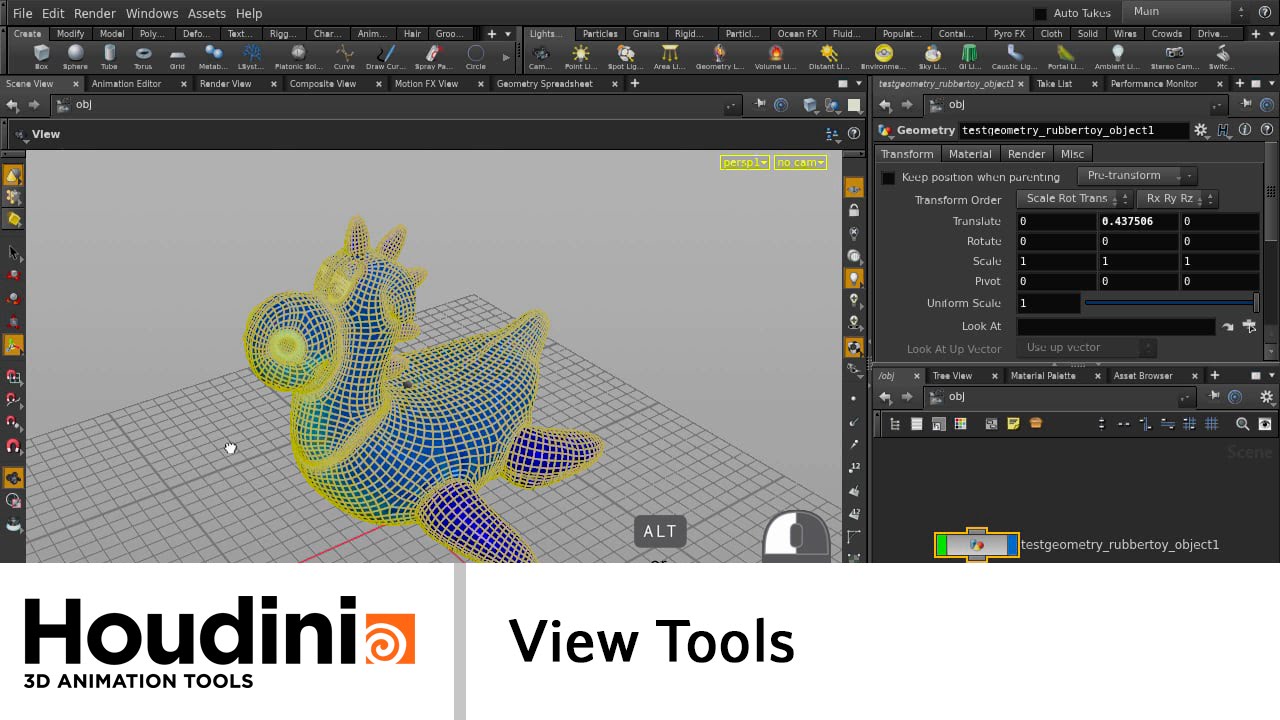Viewport: 1280px width, 720px height.
Task: Toggle the Auto Takes checkbox
Action: click(x=1040, y=14)
